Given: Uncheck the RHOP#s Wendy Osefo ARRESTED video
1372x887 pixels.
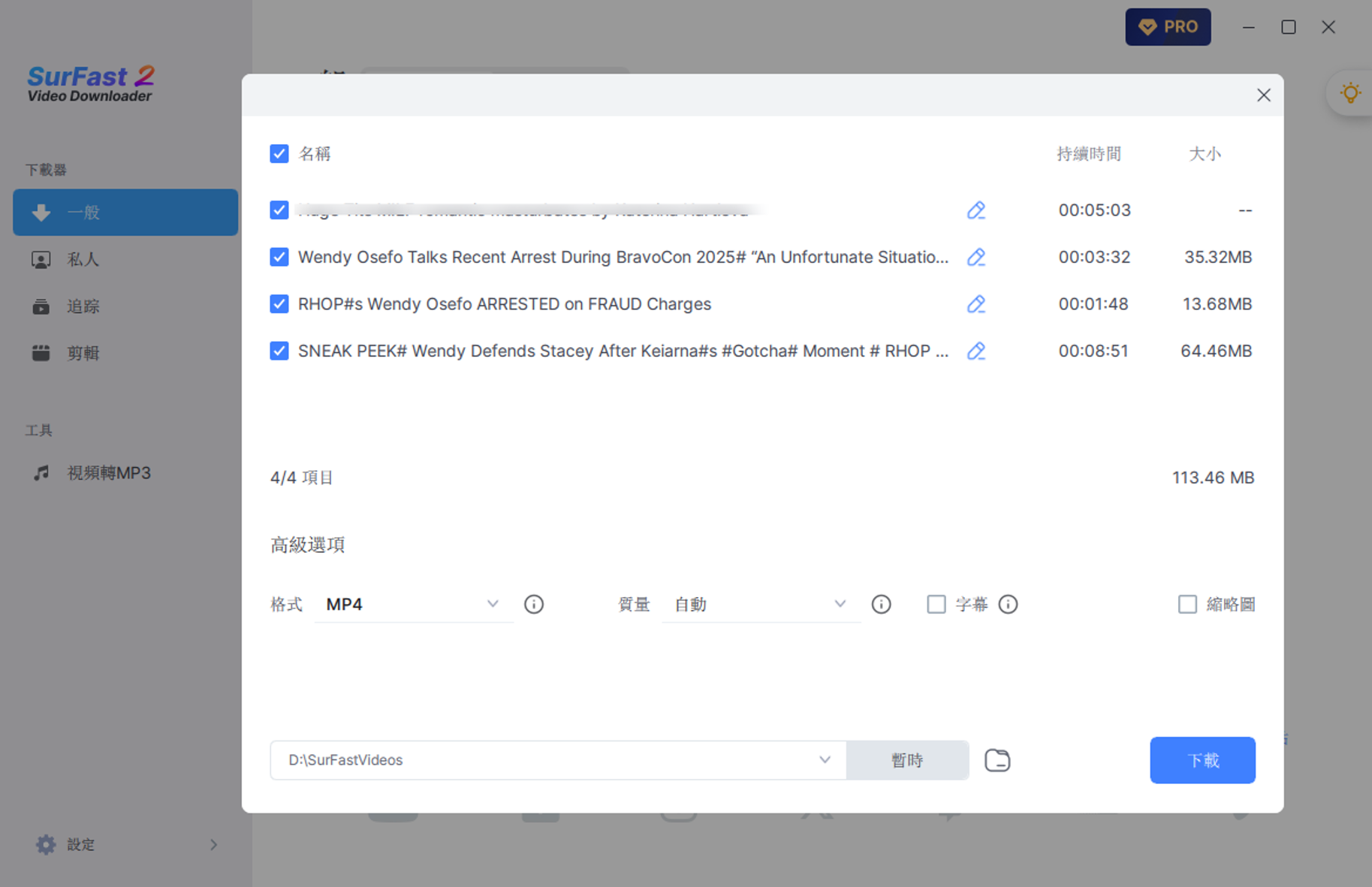Looking at the screenshot, I should click(279, 304).
